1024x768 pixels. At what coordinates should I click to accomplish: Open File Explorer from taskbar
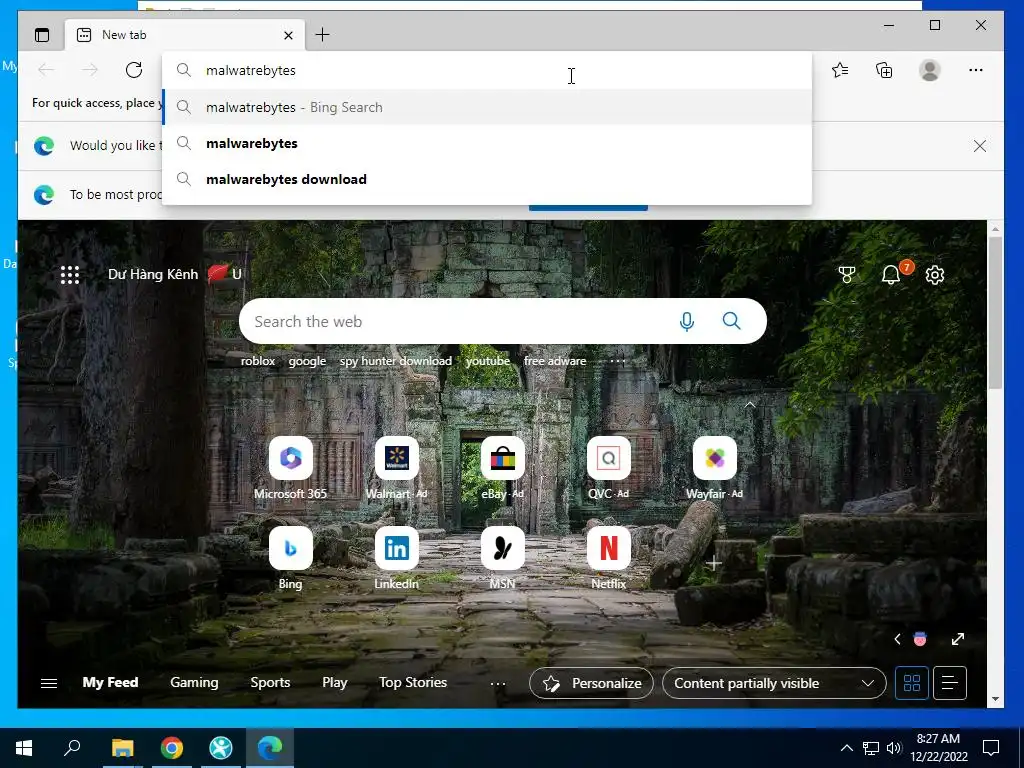(x=122, y=748)
